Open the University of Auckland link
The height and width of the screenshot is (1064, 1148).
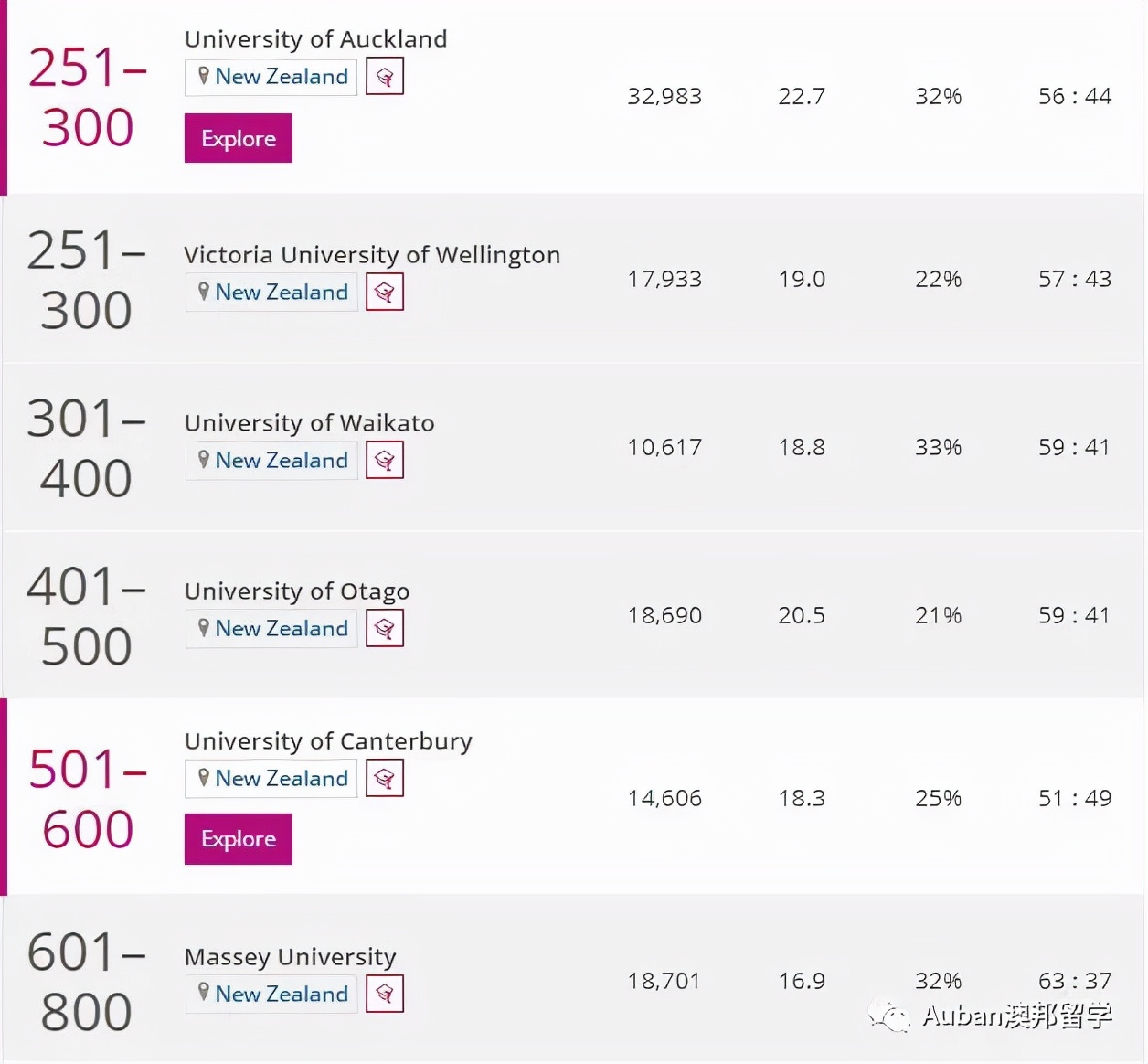(315, 39)
